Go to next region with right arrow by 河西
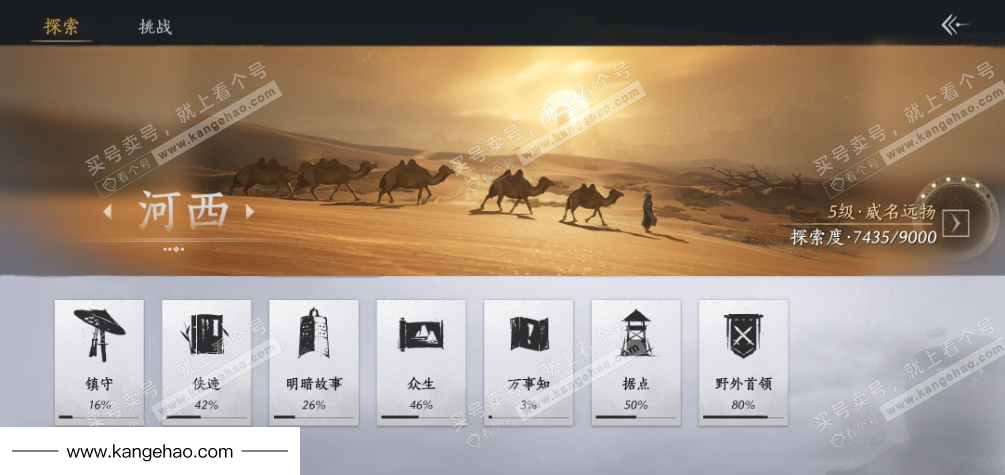 pos(250,212)
